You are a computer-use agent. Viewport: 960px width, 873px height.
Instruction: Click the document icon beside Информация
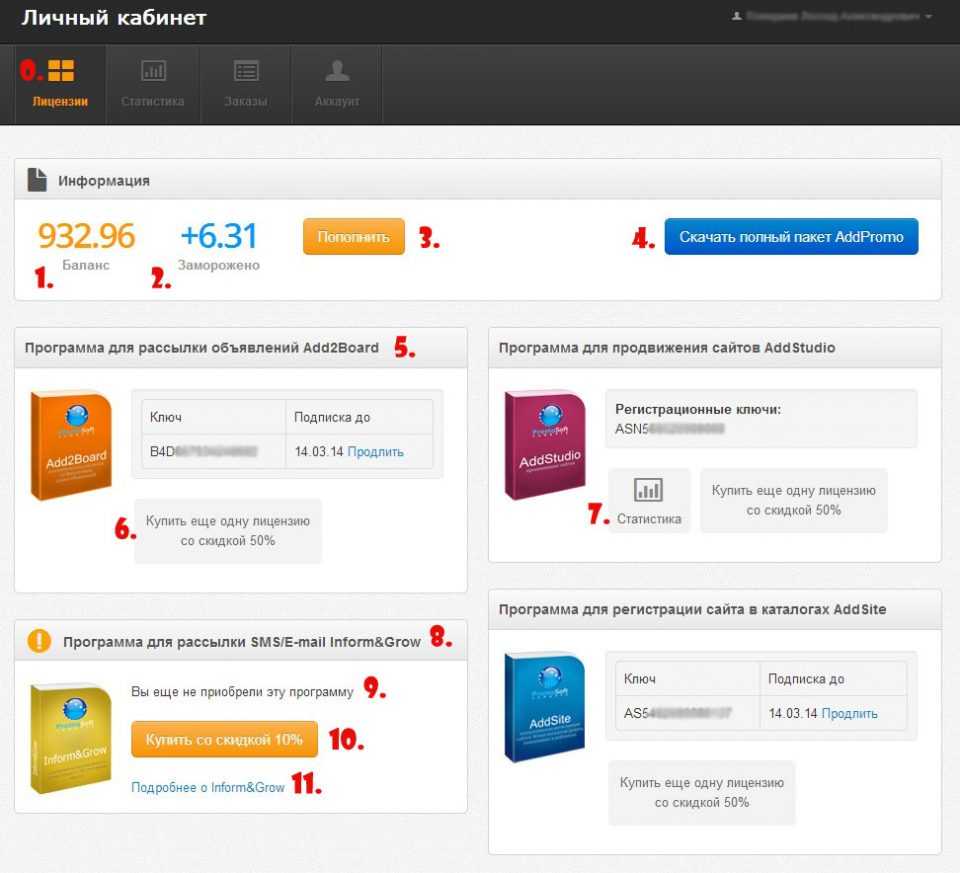37,180
